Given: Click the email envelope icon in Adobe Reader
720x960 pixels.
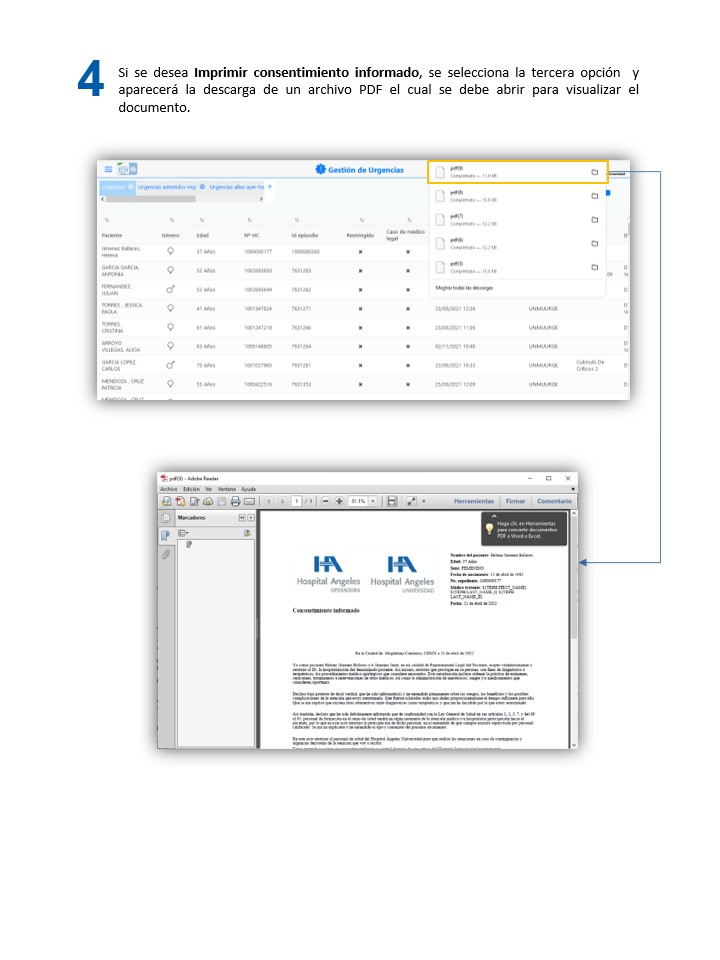Looking at the screenshot, I should pos(249,501).
